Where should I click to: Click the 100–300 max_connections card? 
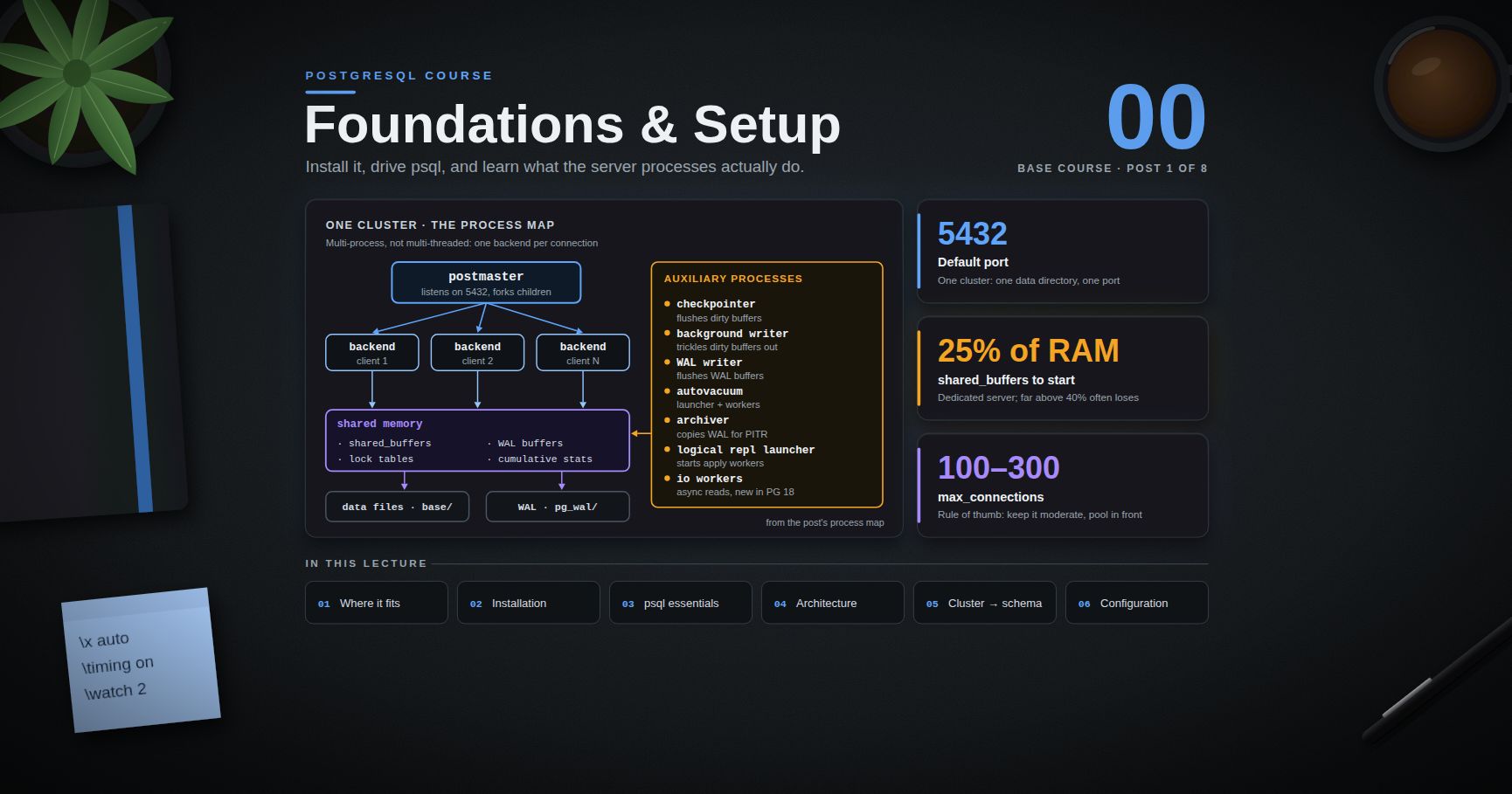pyautogui.click(x=1063, y=486)
